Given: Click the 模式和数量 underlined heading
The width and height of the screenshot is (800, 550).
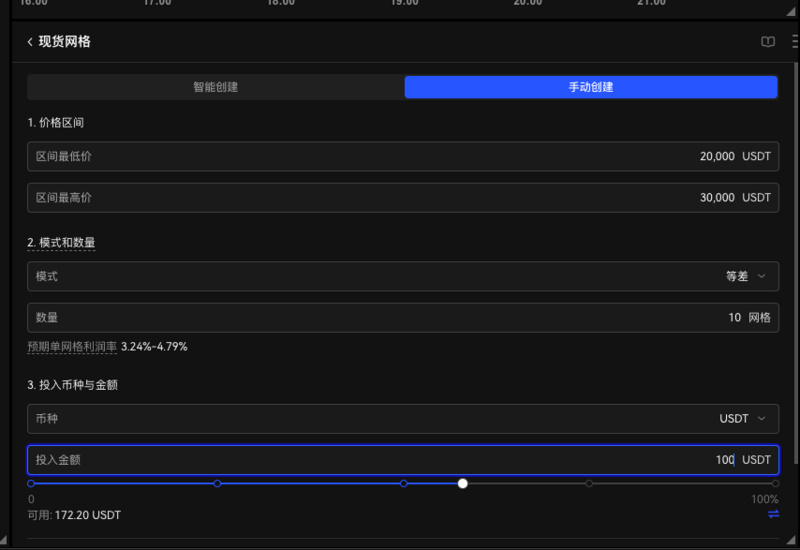Looking at the screenshot, I should click(61, 242).
